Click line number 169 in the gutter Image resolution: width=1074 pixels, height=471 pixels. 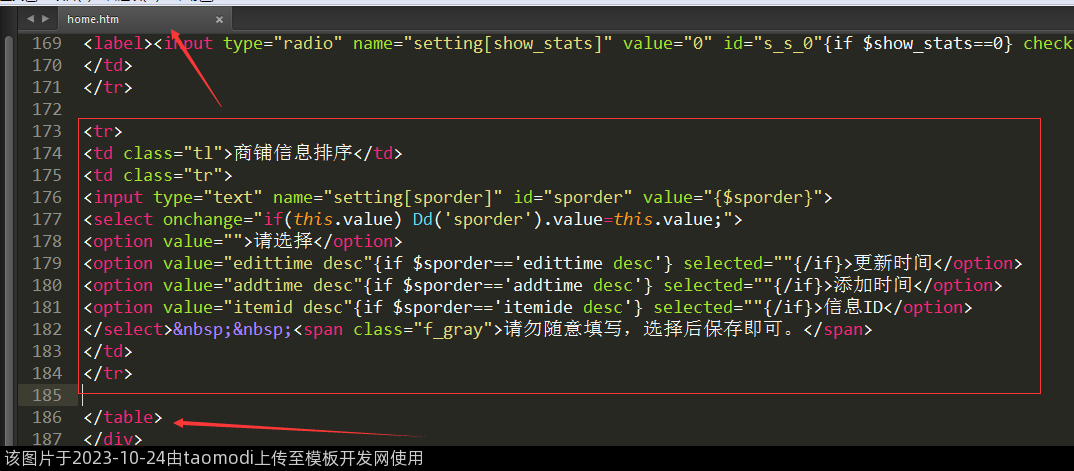tap(46, 44)
